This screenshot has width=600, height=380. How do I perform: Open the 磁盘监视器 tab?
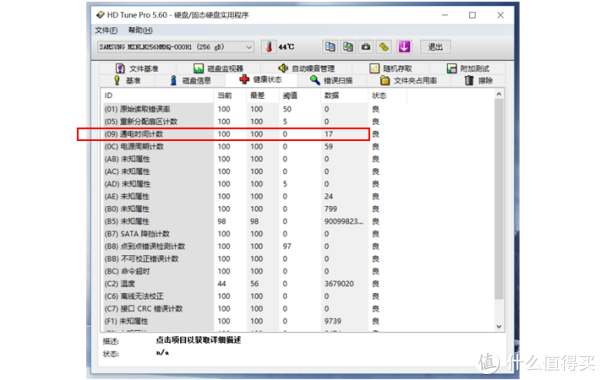218,68
